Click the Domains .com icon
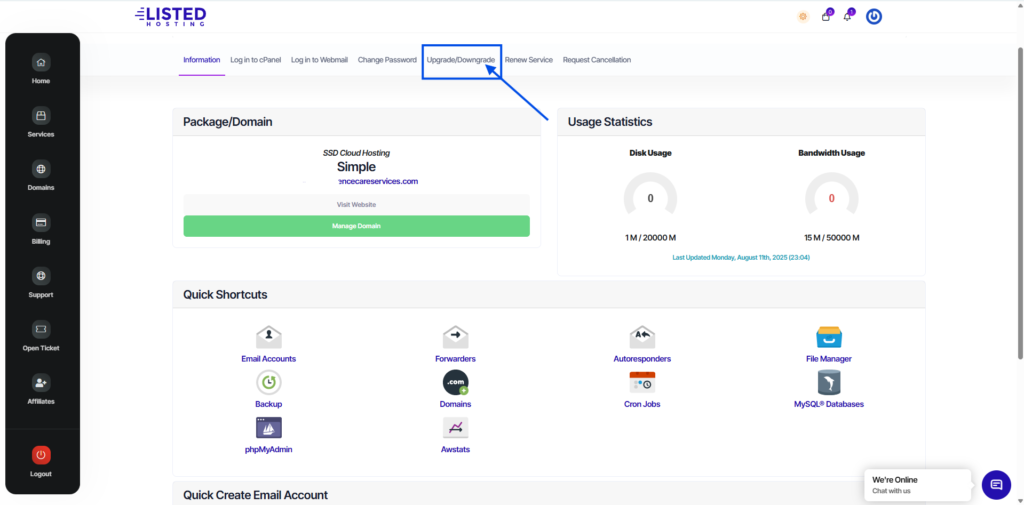This screenshot has width=1024, height=505. click(x=455, y=382)
